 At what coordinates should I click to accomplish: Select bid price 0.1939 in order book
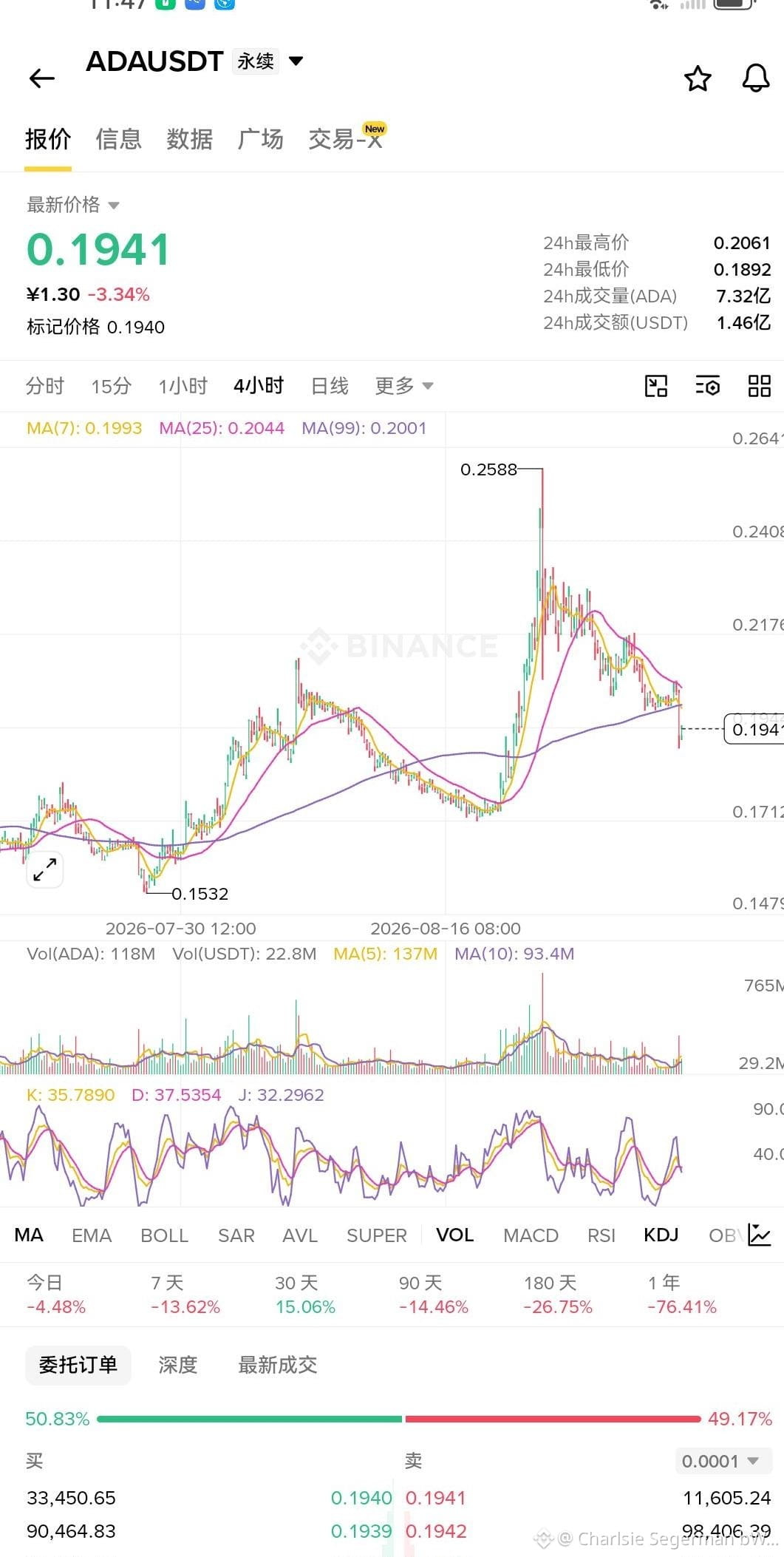(361, 1531)
